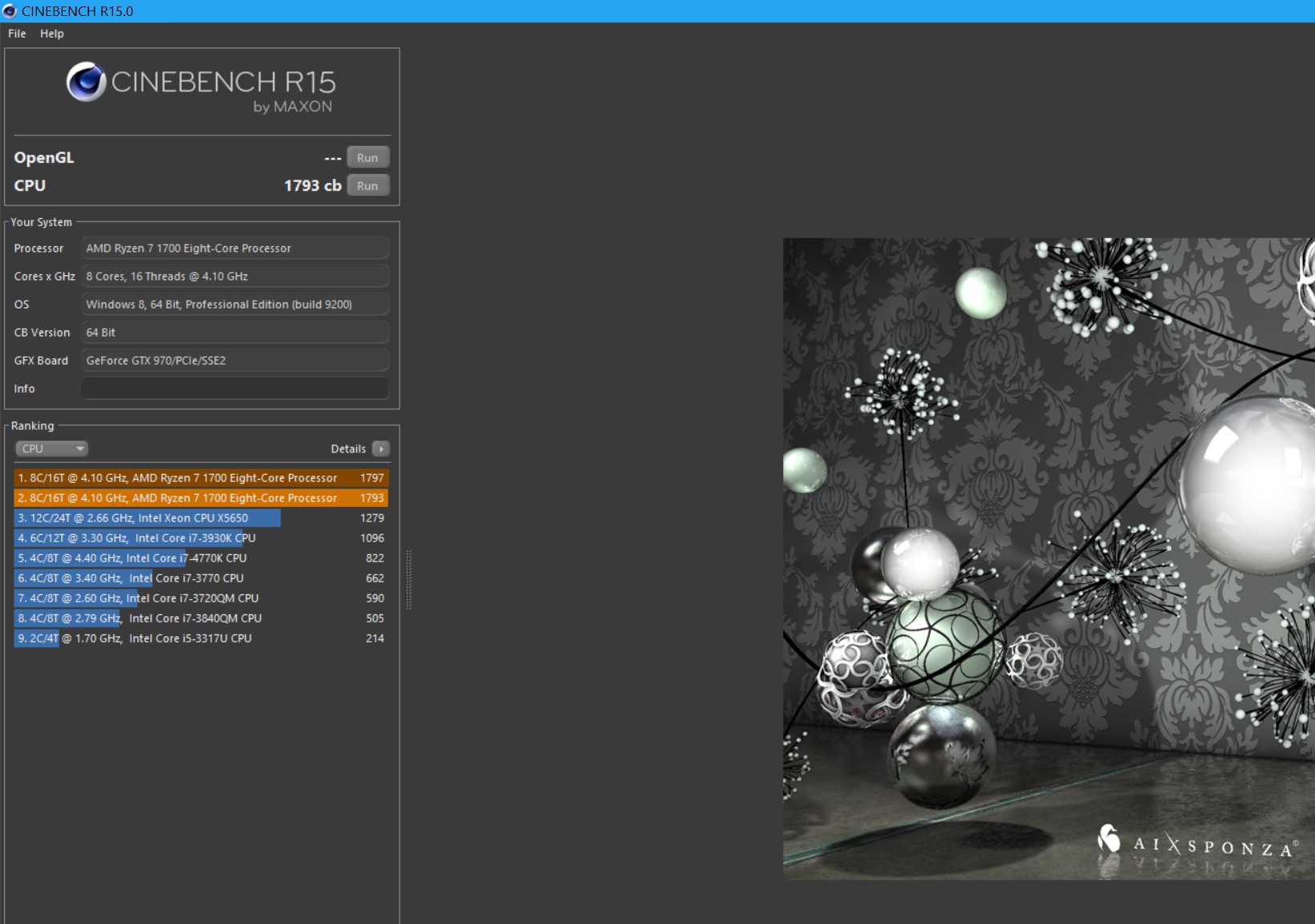Click the panel splitter handle
The image size is (1315, 924).
coord(408,579)
